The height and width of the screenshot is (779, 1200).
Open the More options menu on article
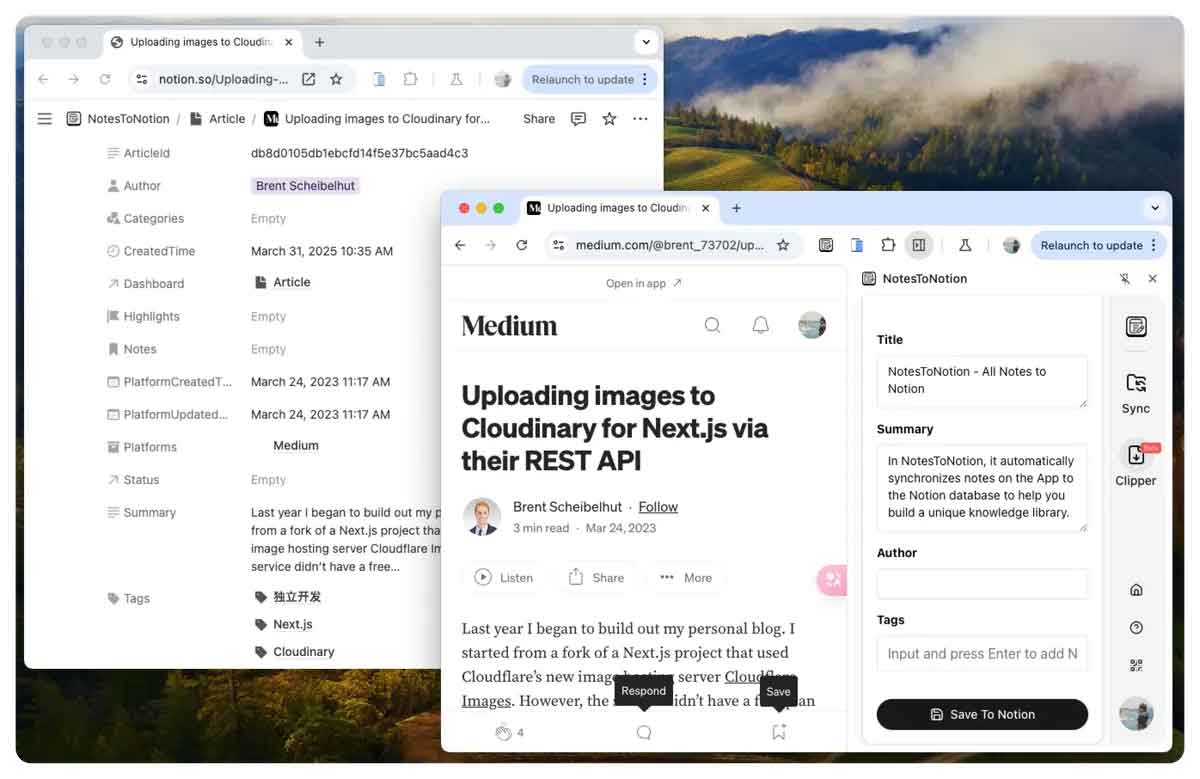click(686, 577)
